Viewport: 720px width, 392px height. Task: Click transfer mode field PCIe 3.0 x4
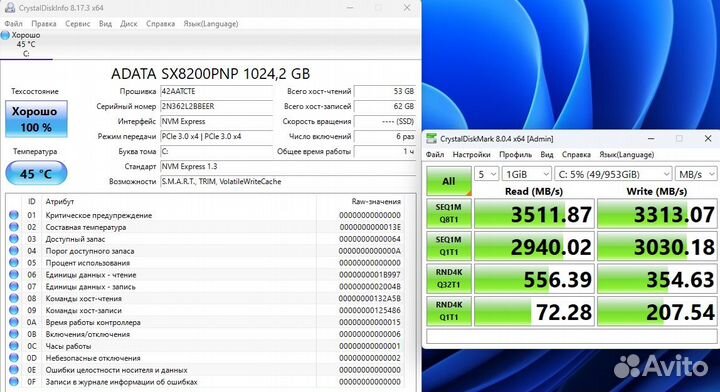coord(216,136)
